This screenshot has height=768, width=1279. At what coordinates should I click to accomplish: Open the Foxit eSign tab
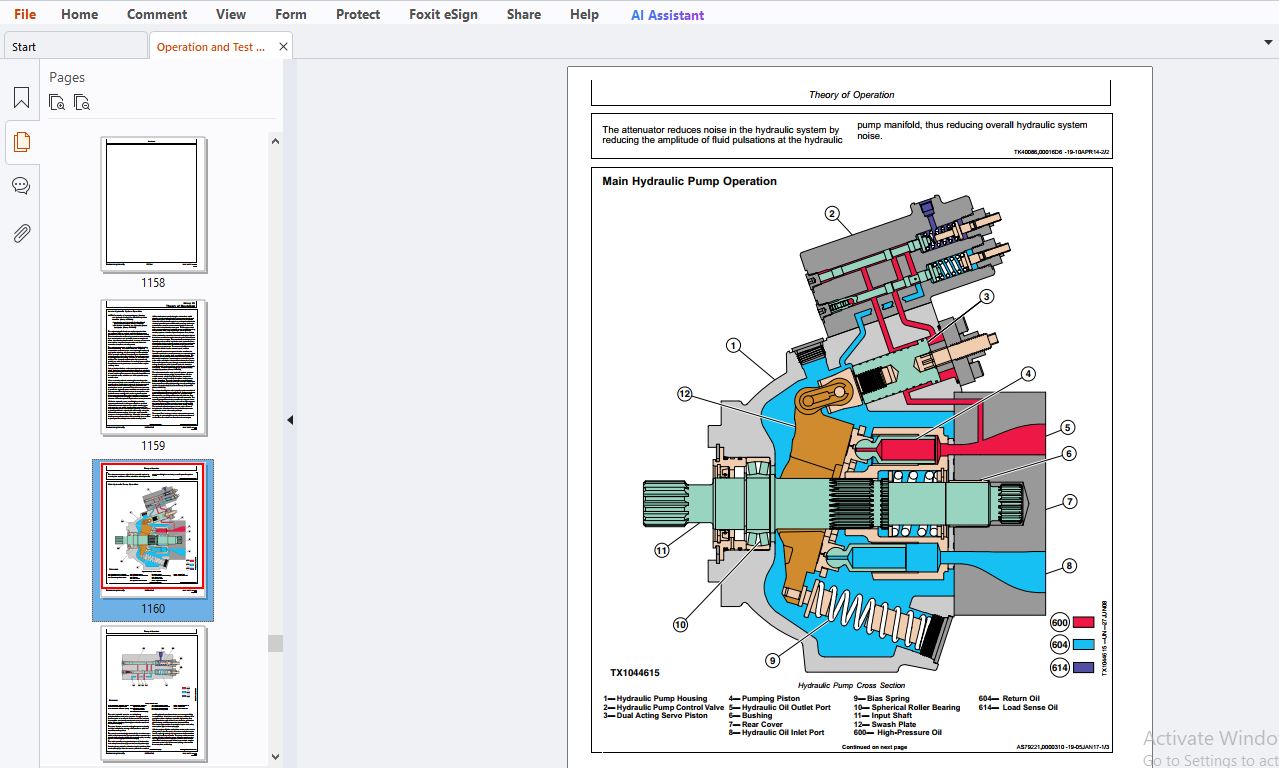point(443,14)
